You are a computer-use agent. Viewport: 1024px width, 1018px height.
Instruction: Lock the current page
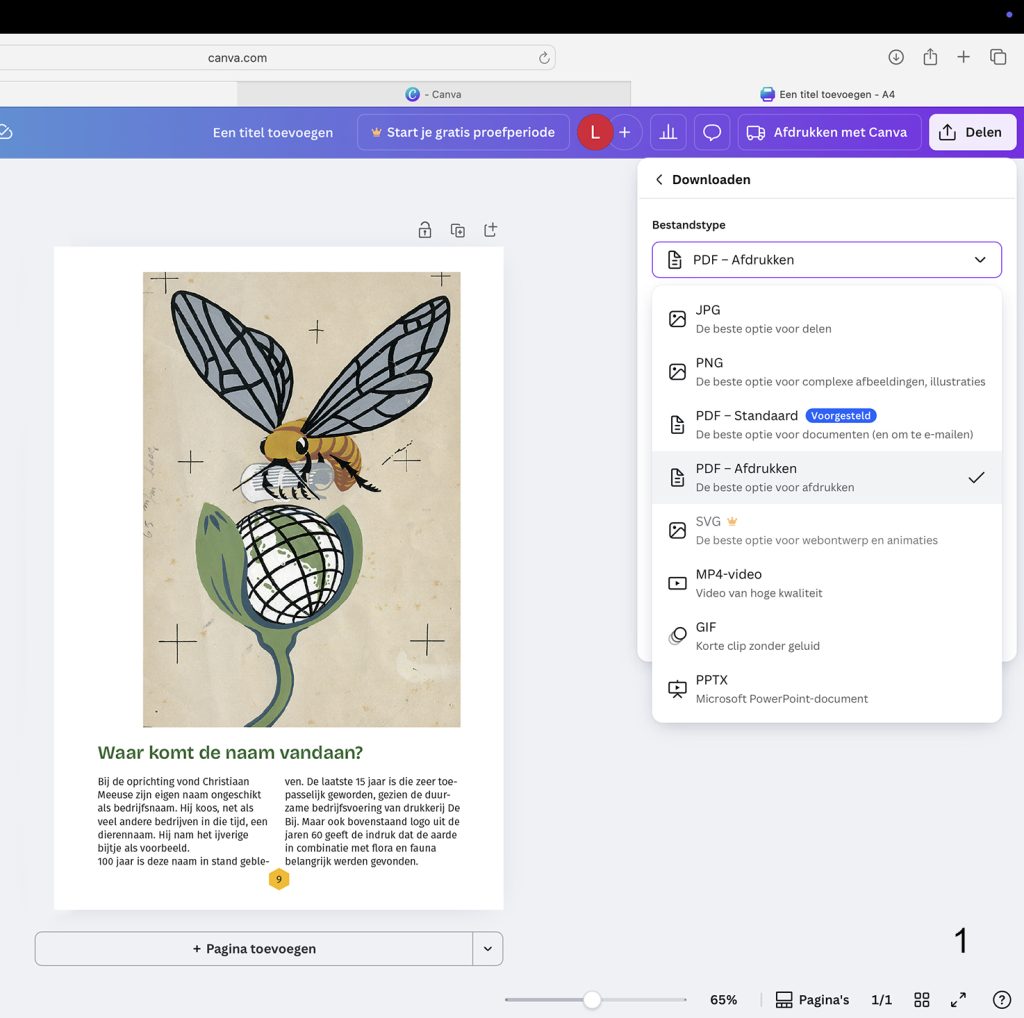tap(424, 229)
